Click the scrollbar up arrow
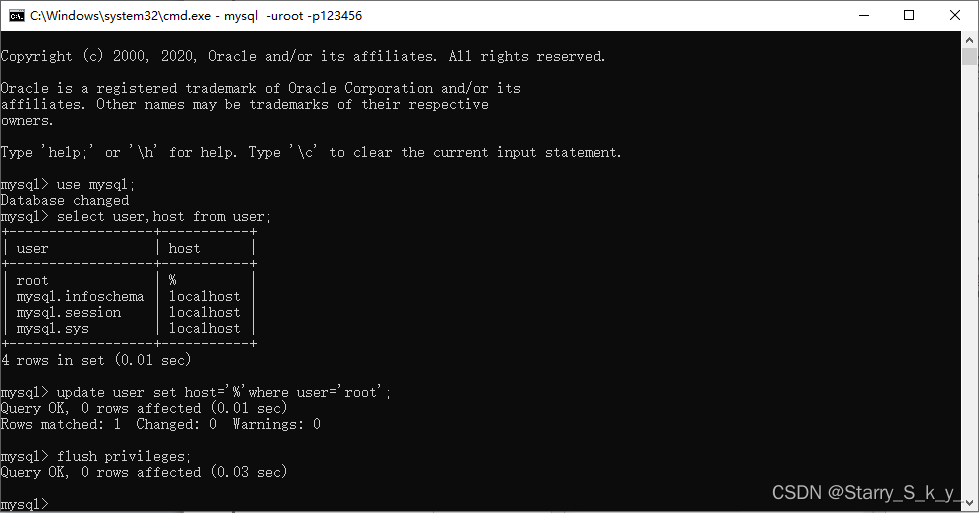This screenshot has height=513, width=979. pos(970,39)
